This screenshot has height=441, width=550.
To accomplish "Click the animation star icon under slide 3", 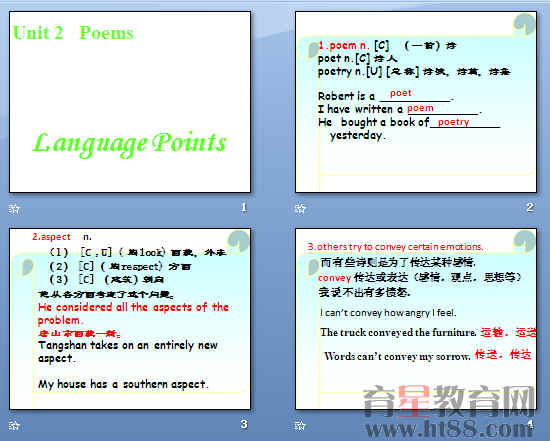I will point(14,426).
